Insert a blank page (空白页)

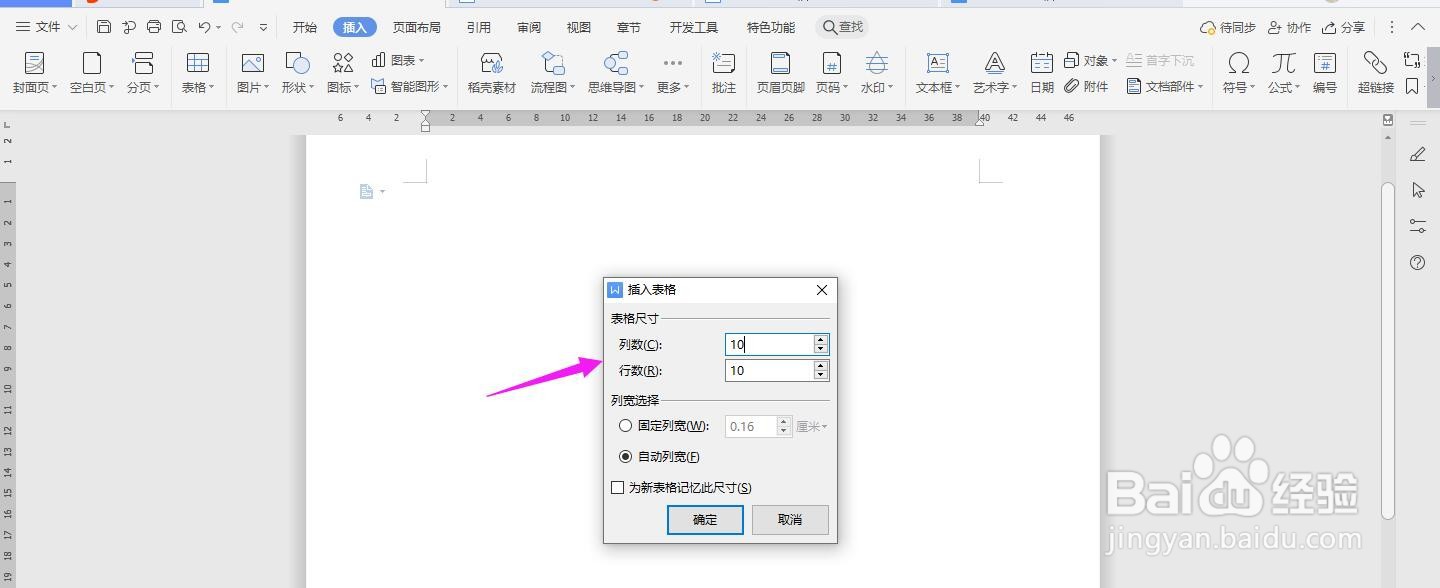pyautogui.click(x=92, y=73)
